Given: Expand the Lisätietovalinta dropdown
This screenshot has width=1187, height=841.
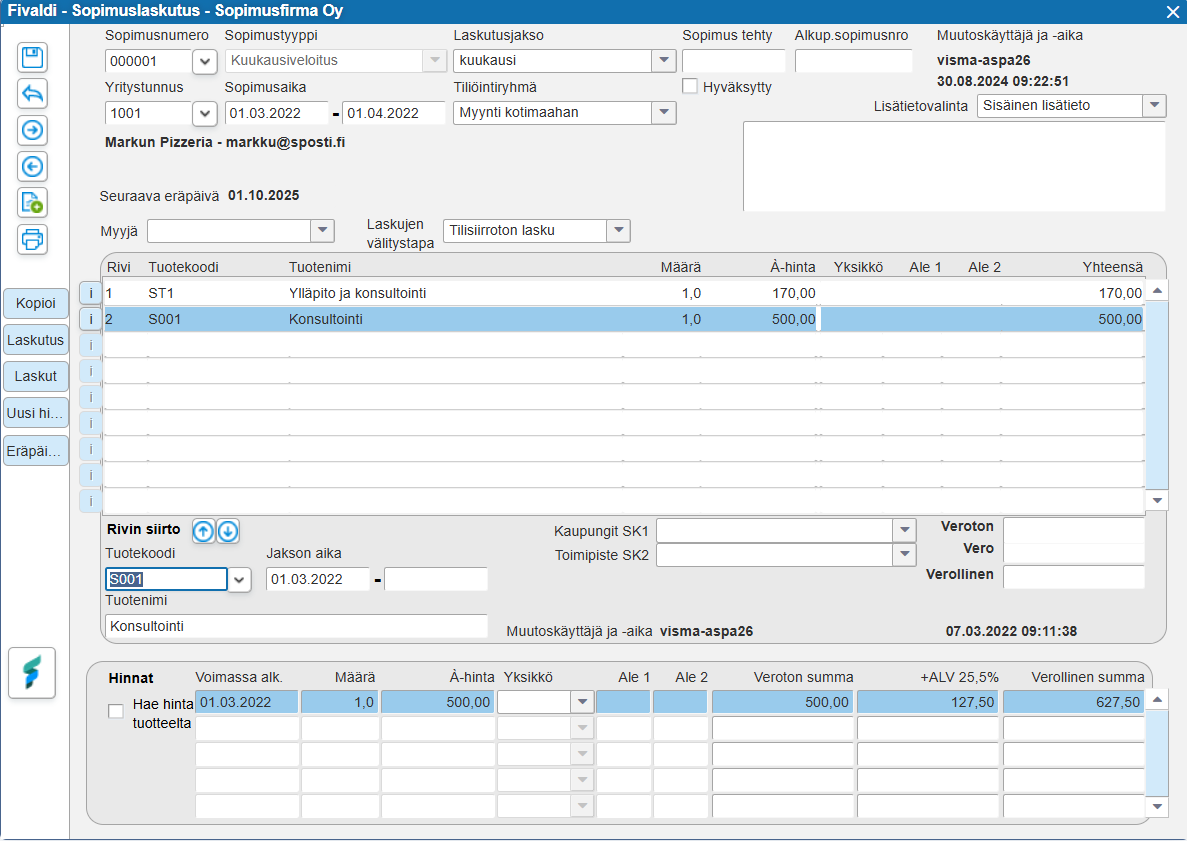Looking at the screenshot, I should coord(1154,106).
